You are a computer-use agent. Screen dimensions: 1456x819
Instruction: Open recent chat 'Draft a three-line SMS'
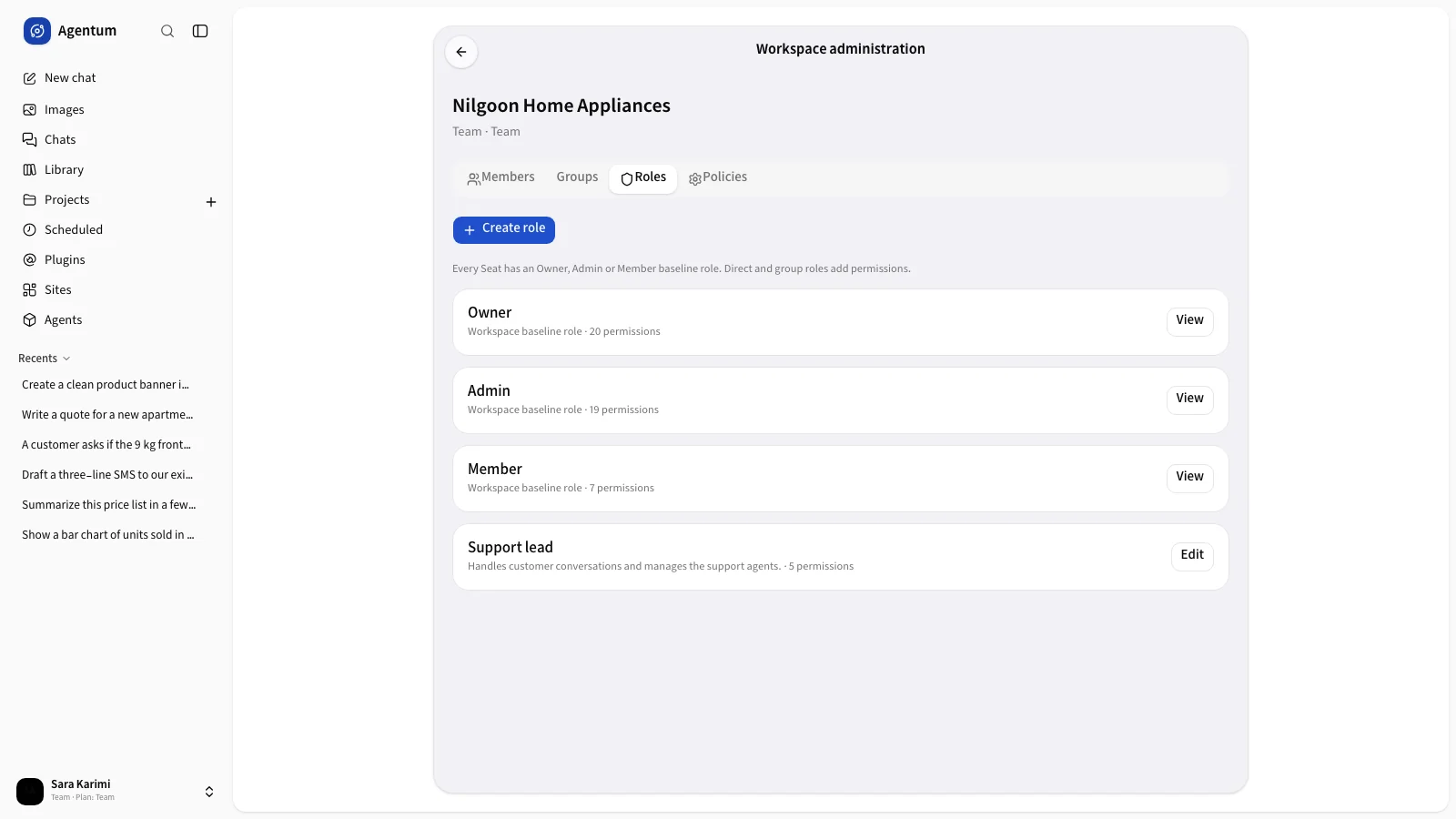pyautogui.click(x=107, y=475)
